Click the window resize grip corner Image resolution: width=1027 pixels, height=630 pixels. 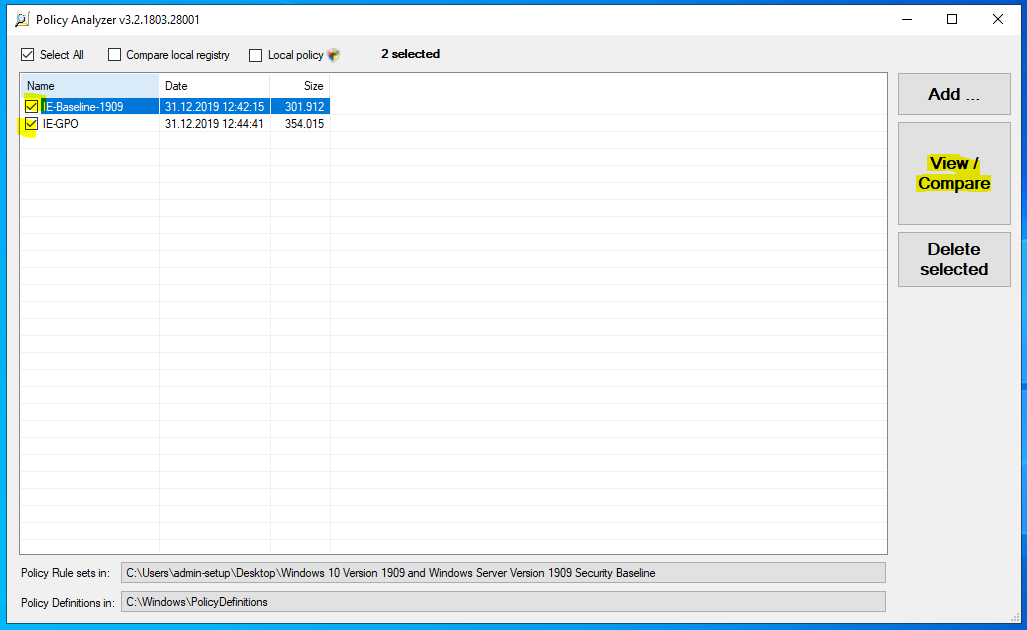pos(1015,617)
